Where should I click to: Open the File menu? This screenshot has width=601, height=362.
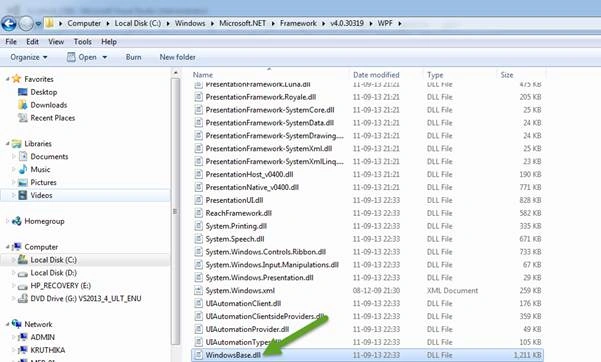11,42
